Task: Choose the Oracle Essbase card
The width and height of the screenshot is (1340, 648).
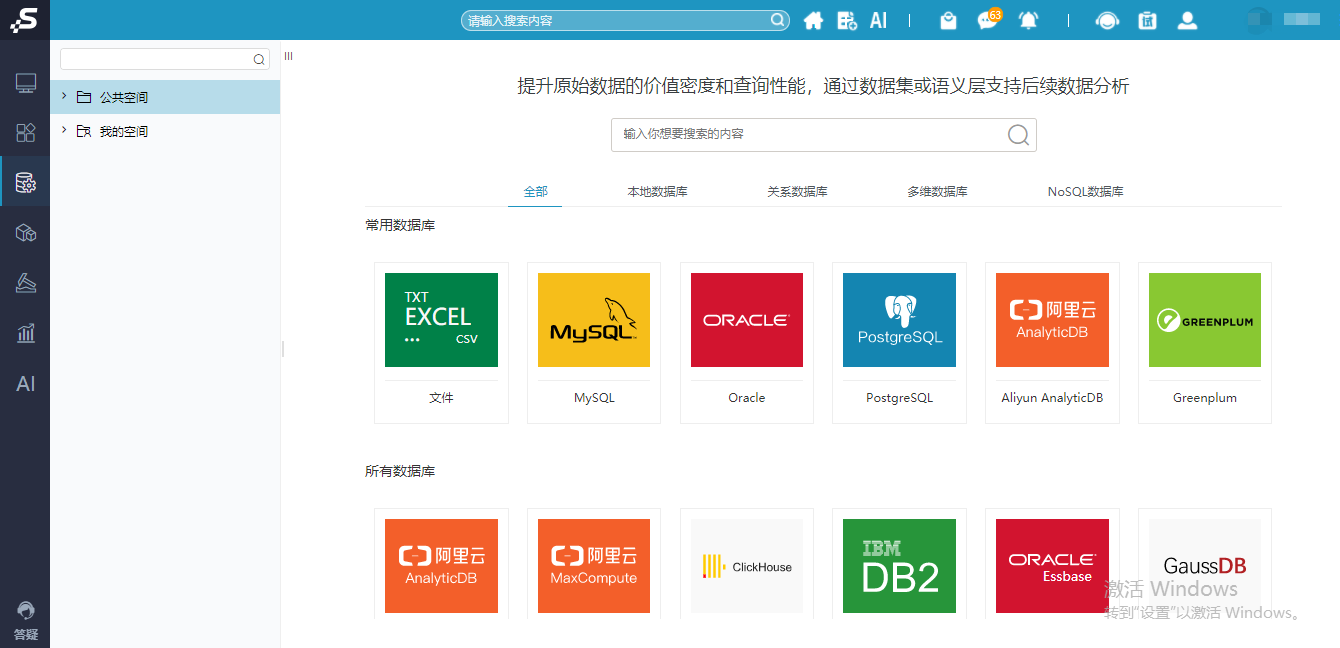Action: 1052,566
